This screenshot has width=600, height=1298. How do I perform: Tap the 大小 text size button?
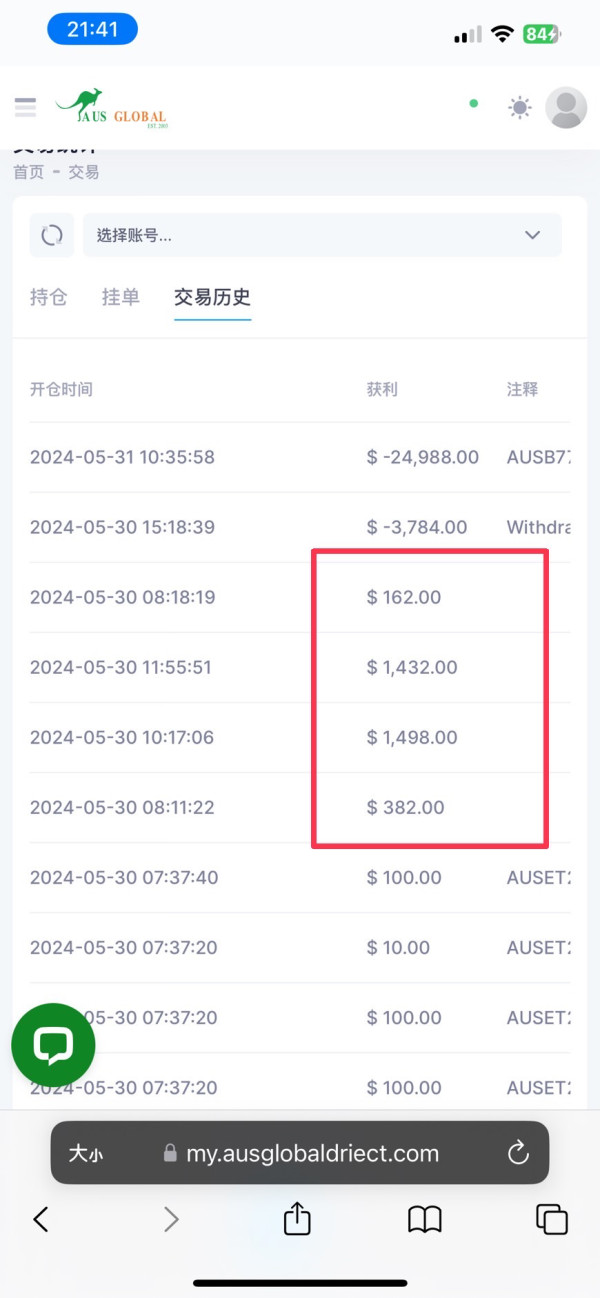(85, 1153)
